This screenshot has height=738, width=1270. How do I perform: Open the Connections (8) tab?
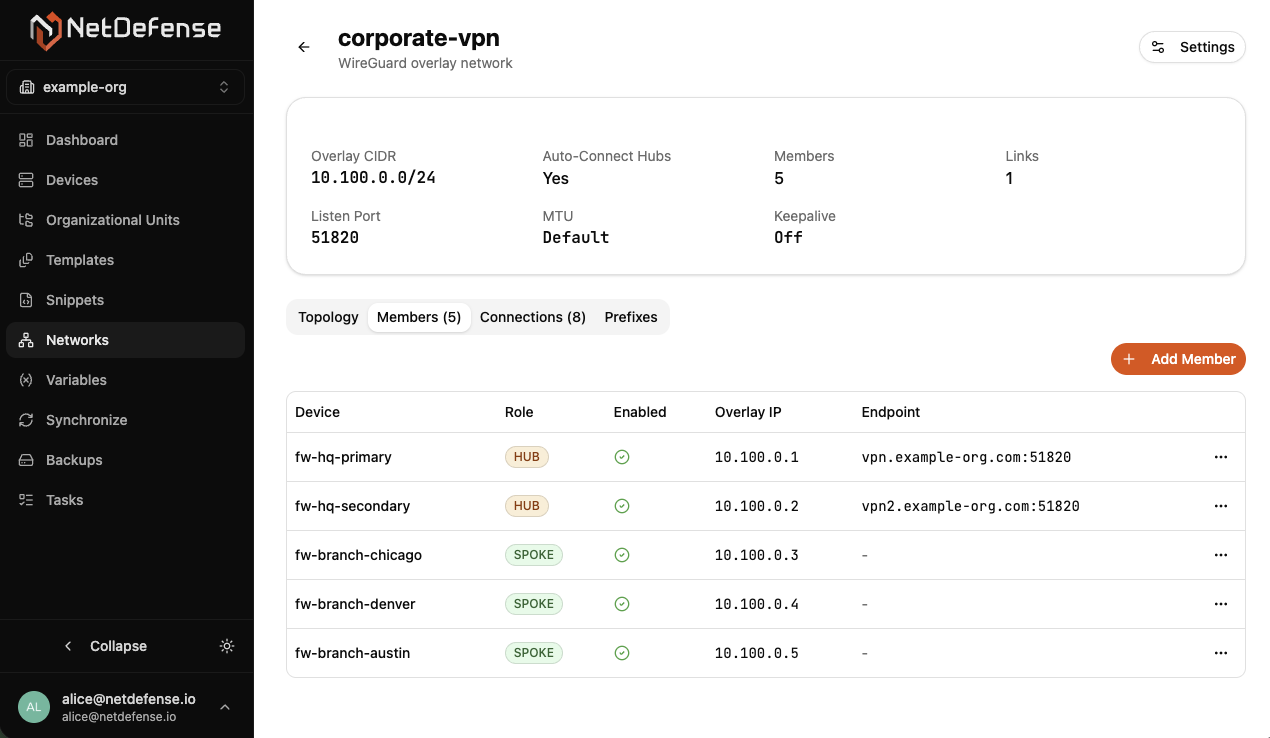[x=532, y=317]
